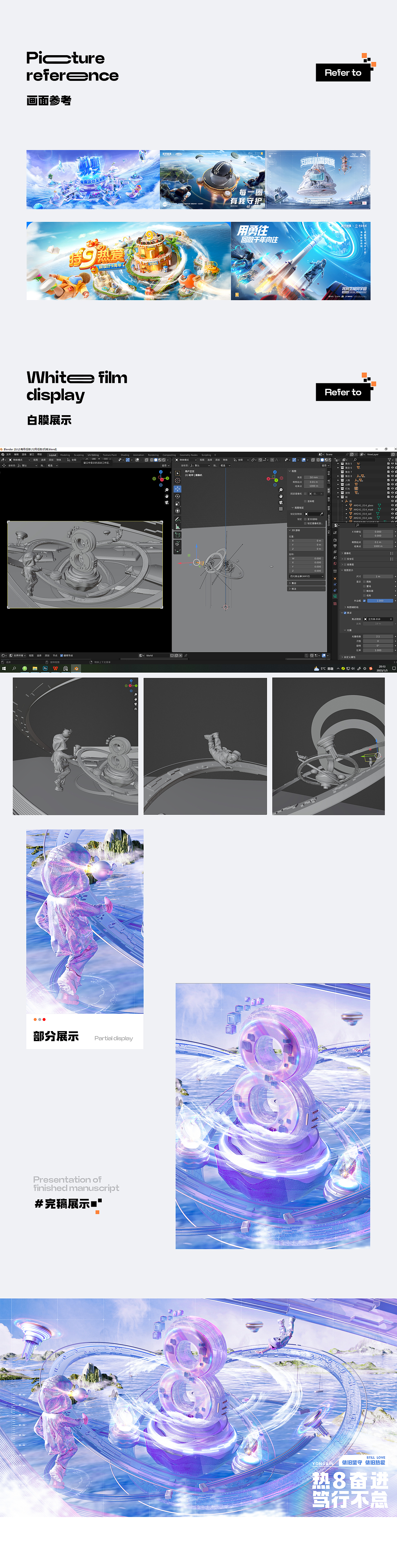The height and width of the screenshot is (1568, 397).
Task: Toggle the 景深 depth of field checkbox
Action: click(x=345, y=613)
